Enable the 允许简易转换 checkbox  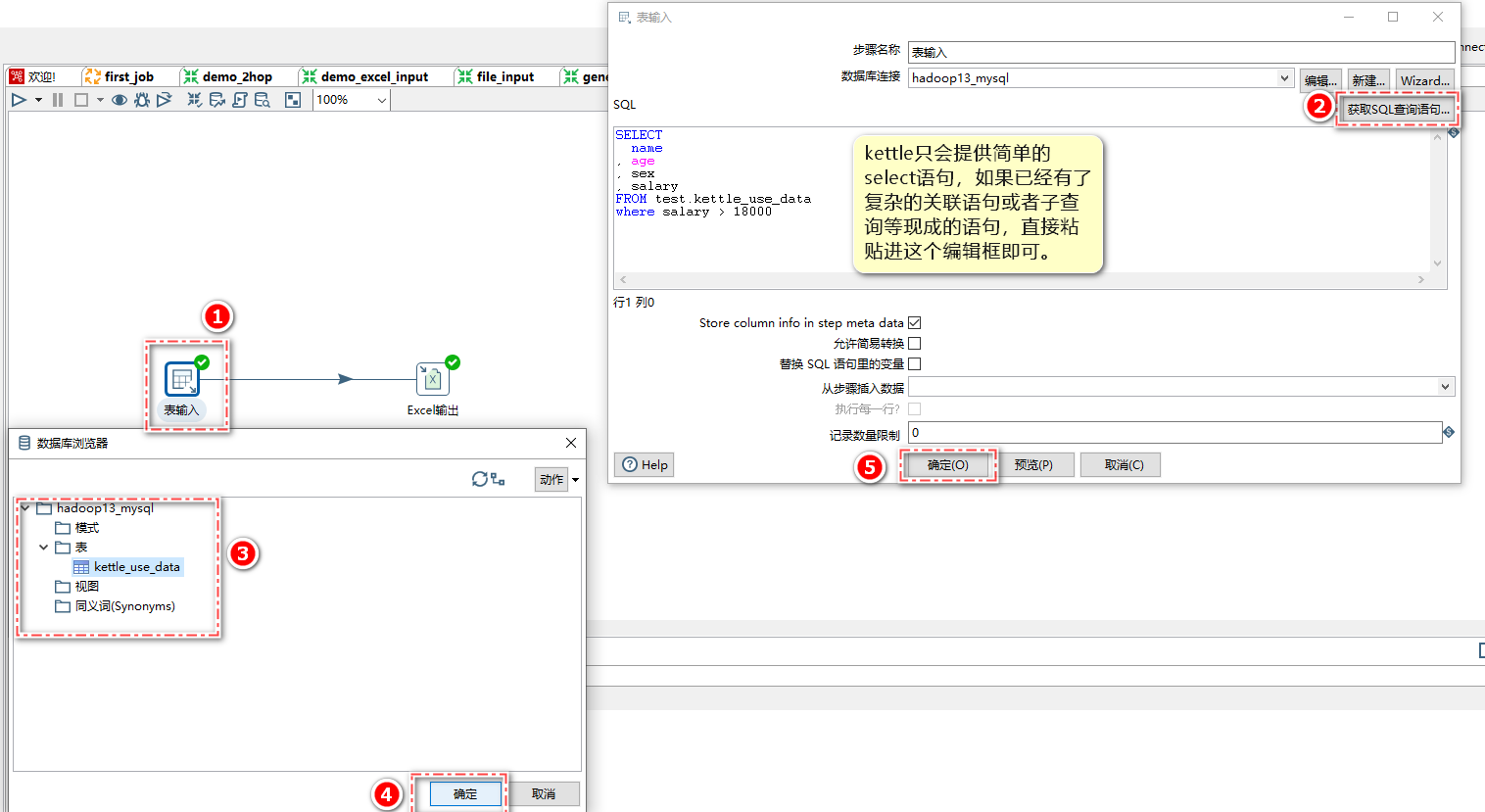click(914, 343)
